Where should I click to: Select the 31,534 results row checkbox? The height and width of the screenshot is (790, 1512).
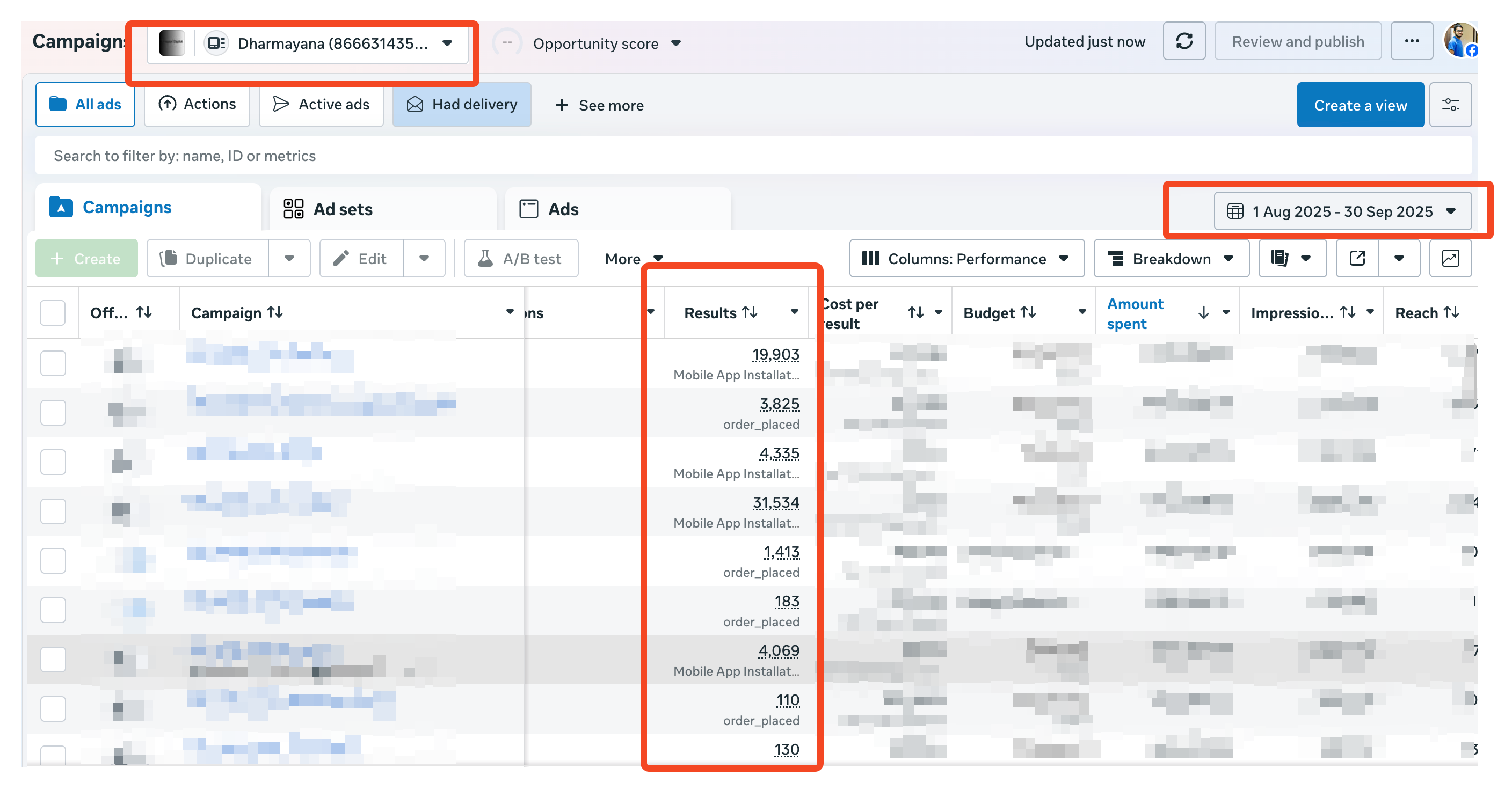pyautogui.click(x=53, y=511)
